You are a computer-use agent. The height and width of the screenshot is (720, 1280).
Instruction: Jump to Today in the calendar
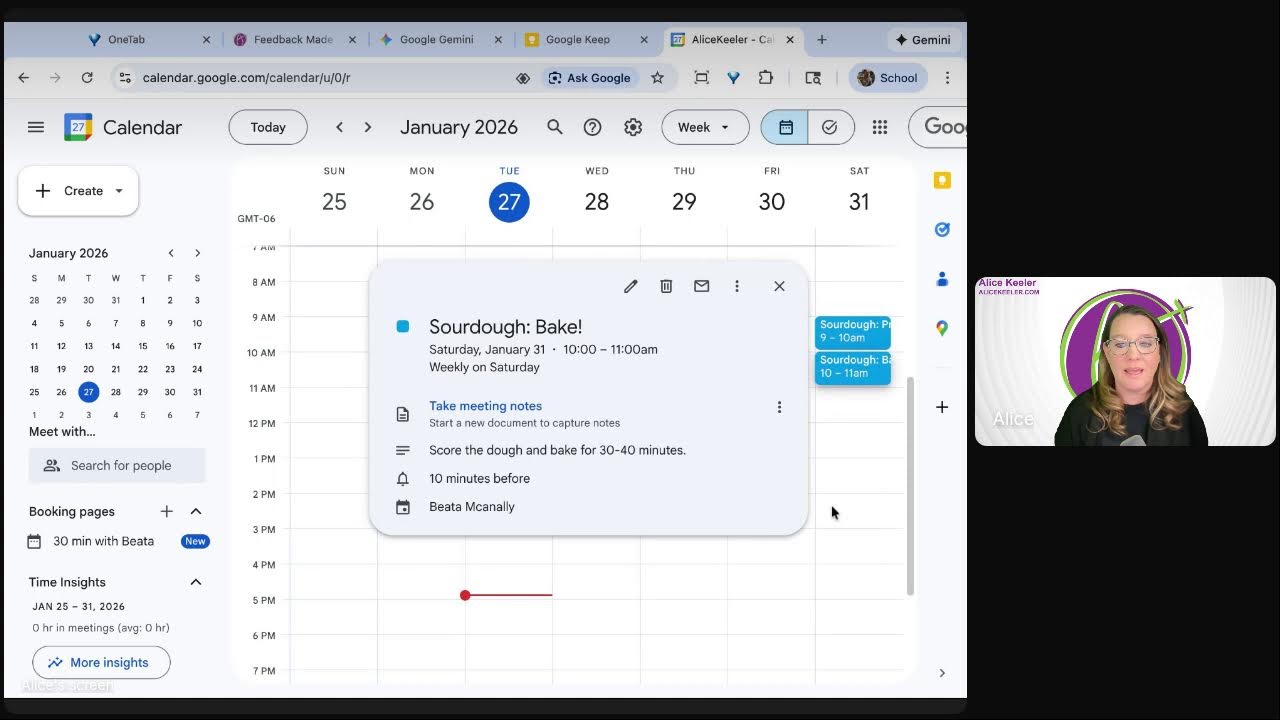[268, 127]
